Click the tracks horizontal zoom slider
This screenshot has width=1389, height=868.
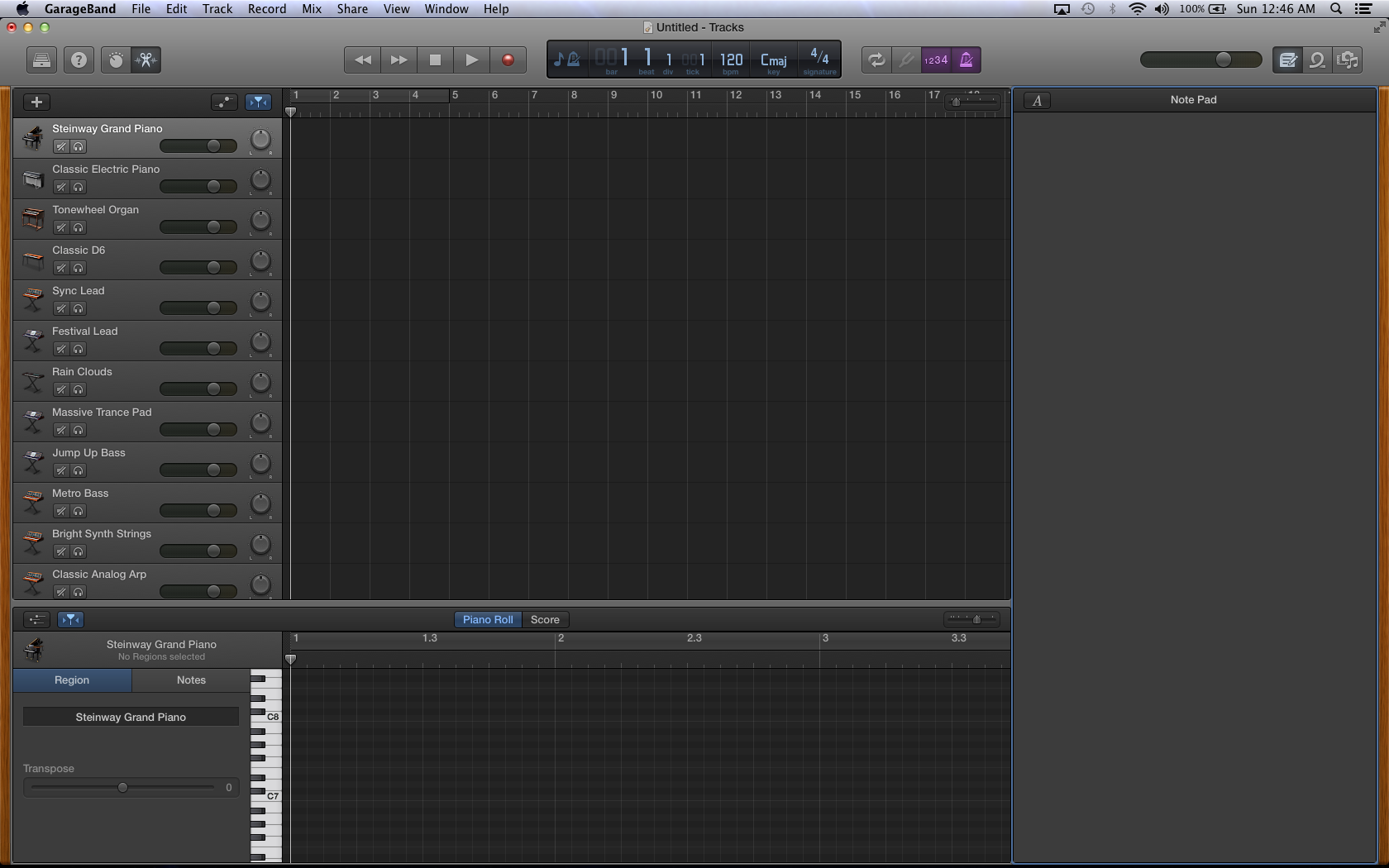click(973, 102)
